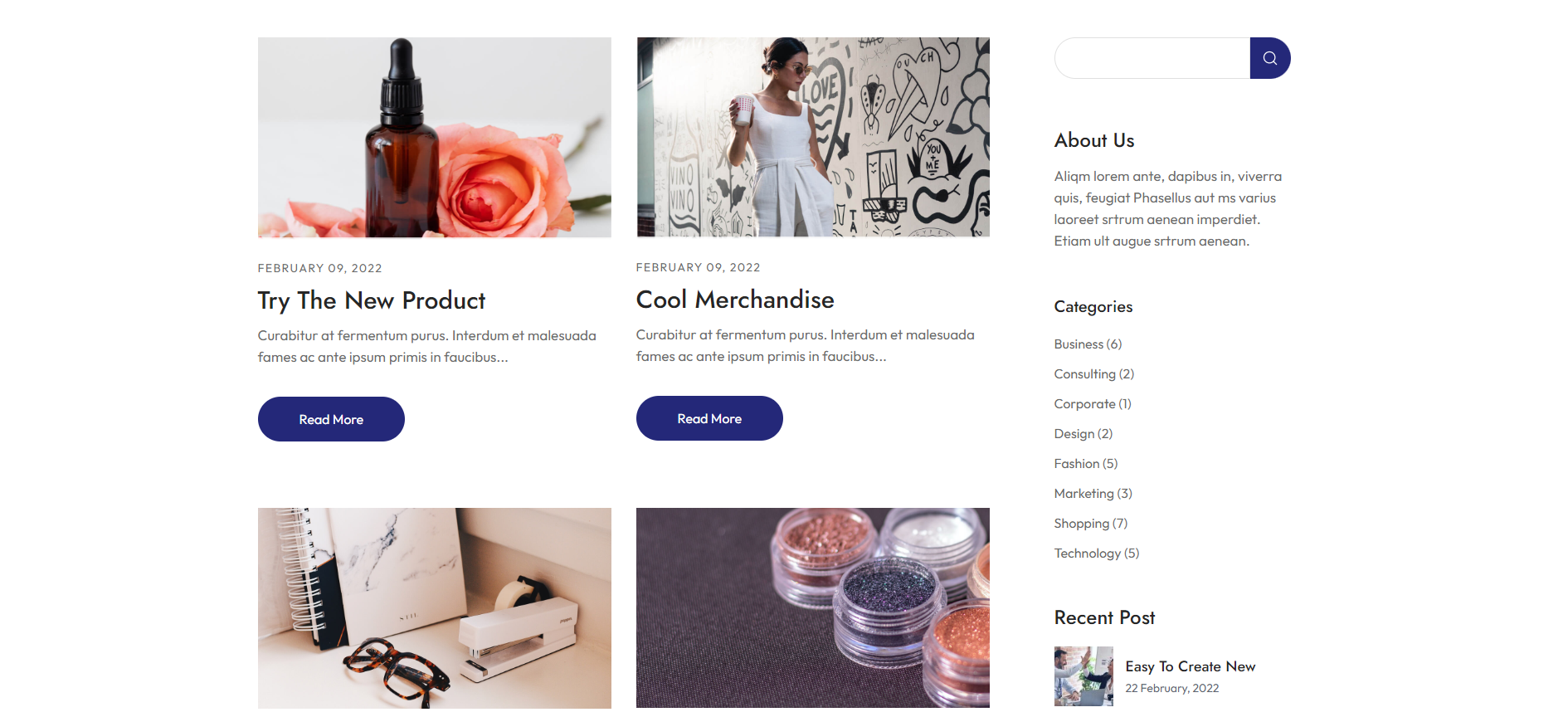Select the Fashion category
The height and width of the screenshot is (717, 1568).
click(1086, 463)
